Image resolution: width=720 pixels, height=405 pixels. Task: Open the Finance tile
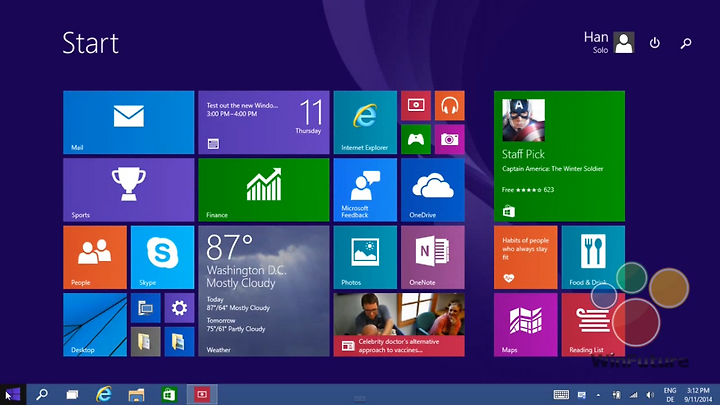264,190
